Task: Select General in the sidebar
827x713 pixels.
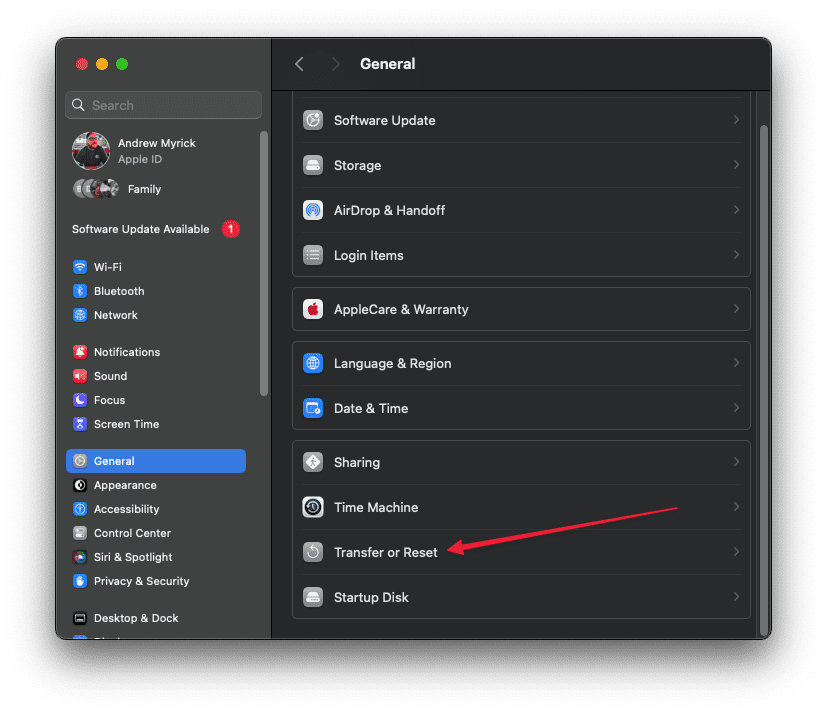Action: [156, 461]
